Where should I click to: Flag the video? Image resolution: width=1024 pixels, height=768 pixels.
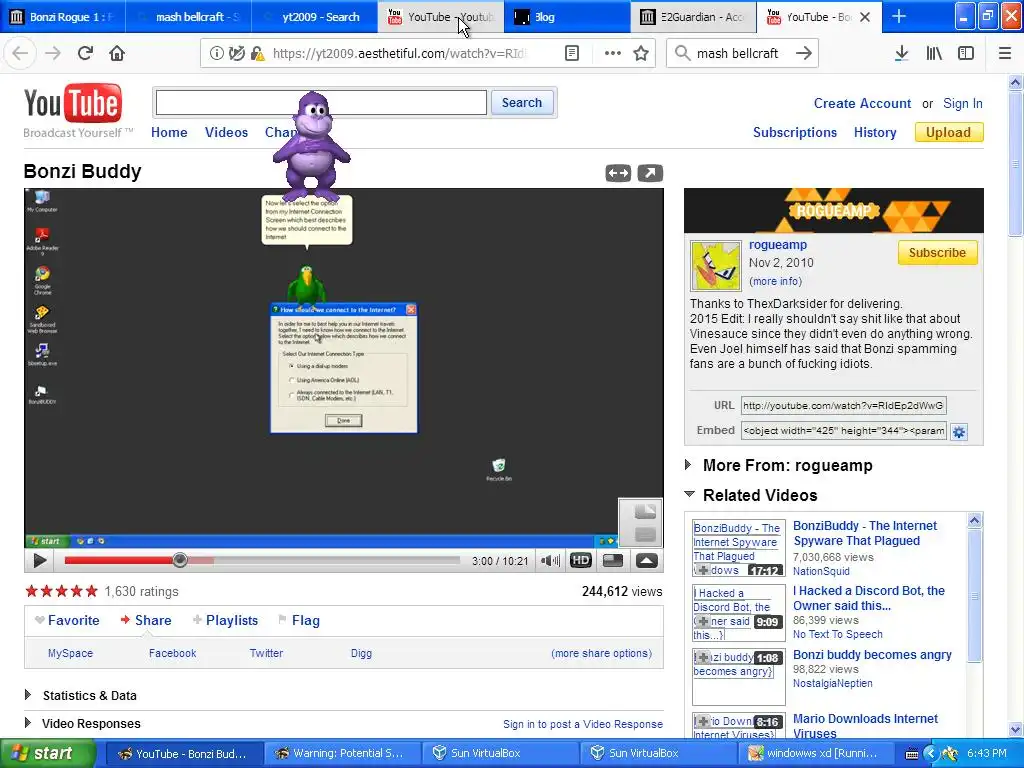pyautogui.click(x=306, y=620)
